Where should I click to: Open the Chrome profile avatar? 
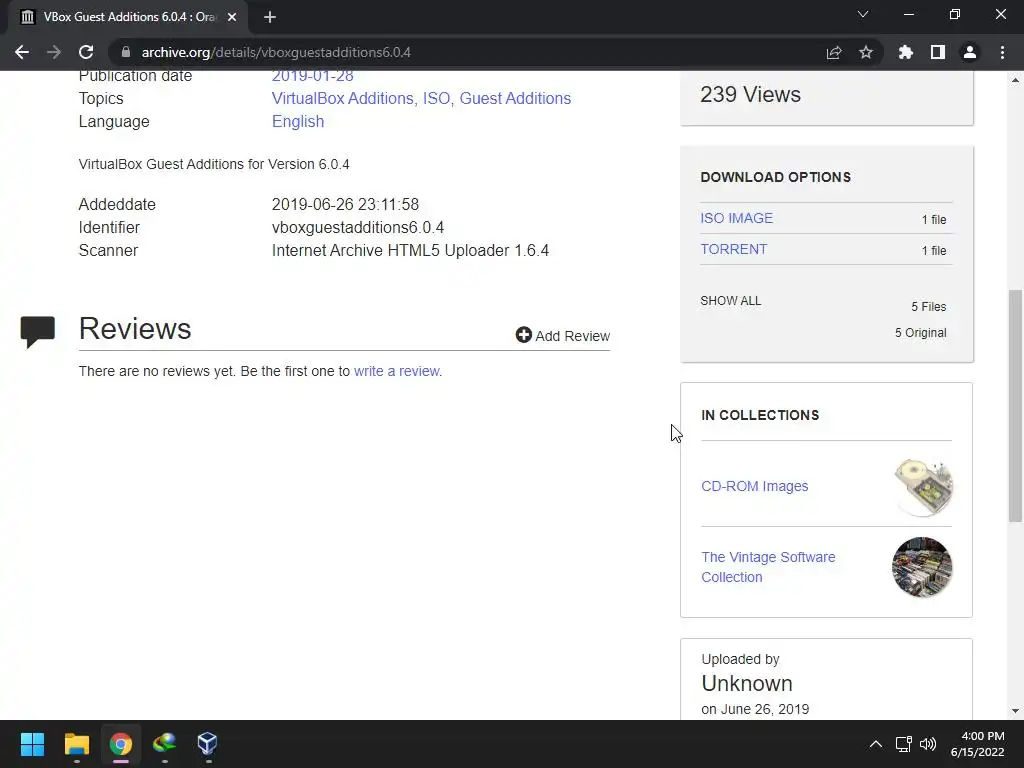[970, 52]
